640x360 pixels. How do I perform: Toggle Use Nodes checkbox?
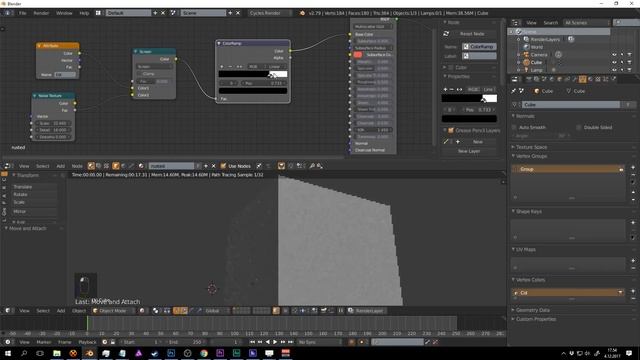223,166
